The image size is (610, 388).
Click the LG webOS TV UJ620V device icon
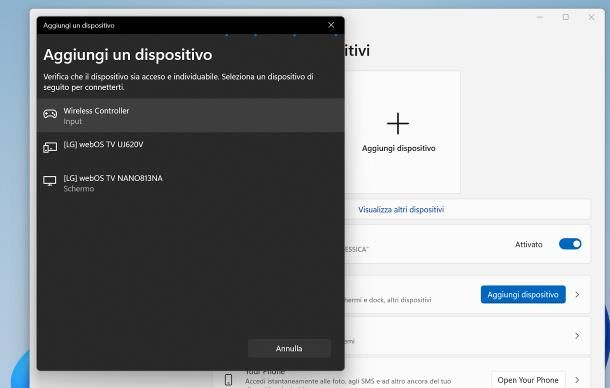(50, 147)
